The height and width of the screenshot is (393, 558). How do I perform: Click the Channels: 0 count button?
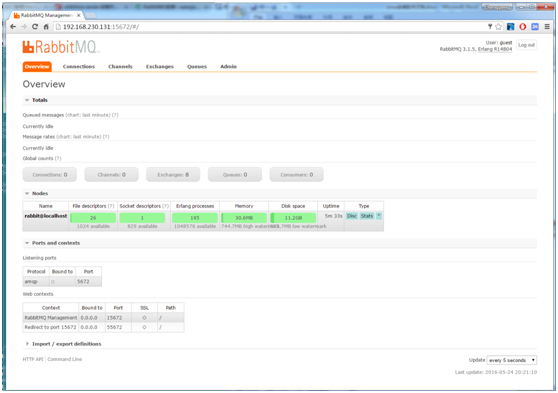tap(111, 175)
